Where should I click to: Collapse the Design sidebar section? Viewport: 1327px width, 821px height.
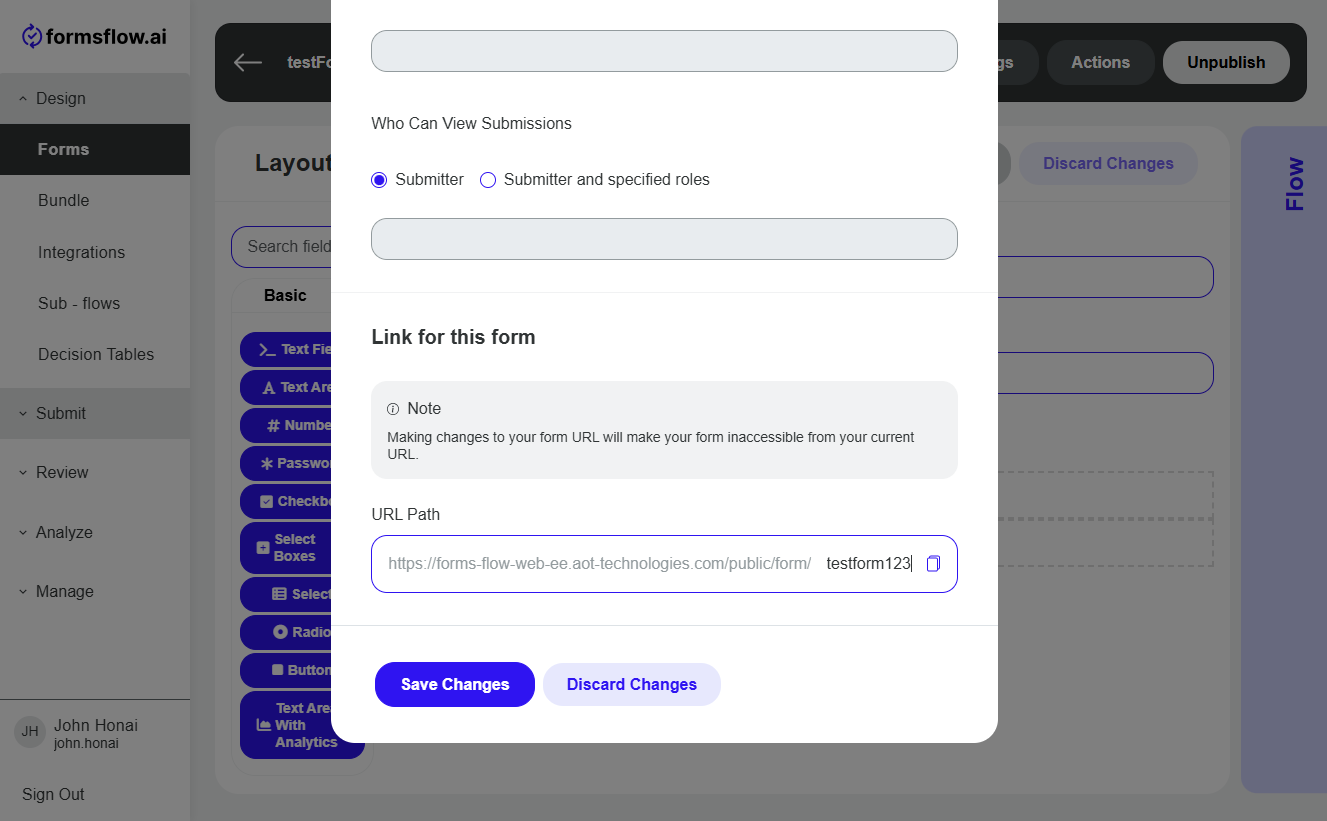click(95, 98)
